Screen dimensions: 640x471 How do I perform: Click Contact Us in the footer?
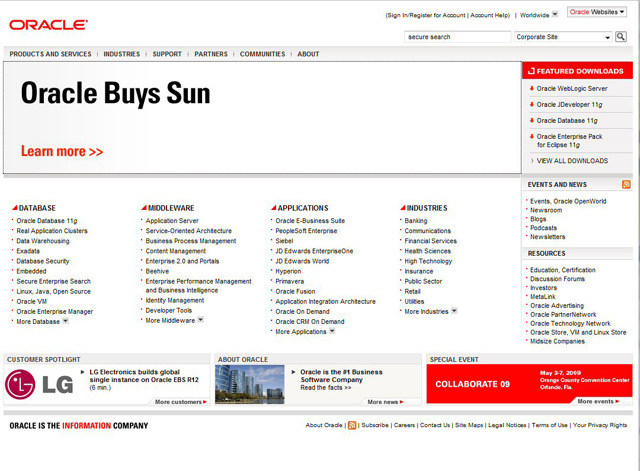(435, 425)
